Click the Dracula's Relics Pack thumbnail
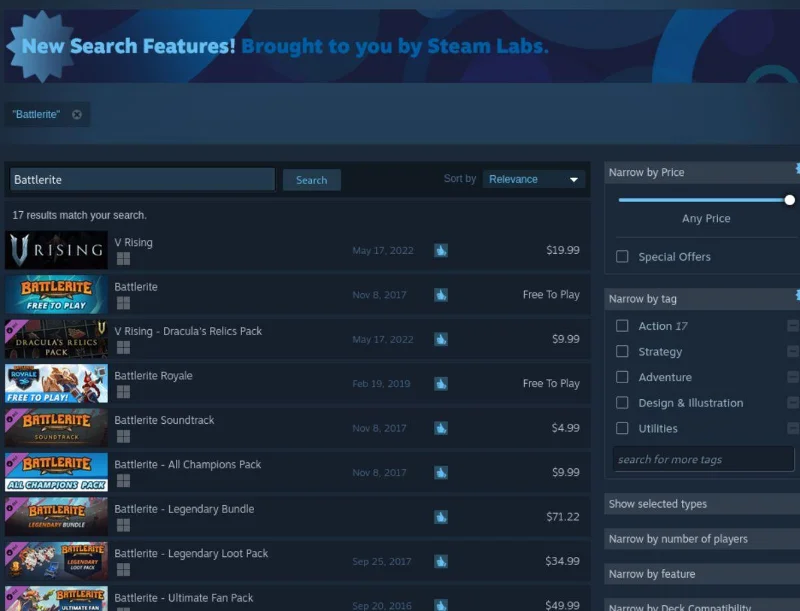The height and width of the screenshot is (611, 800). [56, 339]
